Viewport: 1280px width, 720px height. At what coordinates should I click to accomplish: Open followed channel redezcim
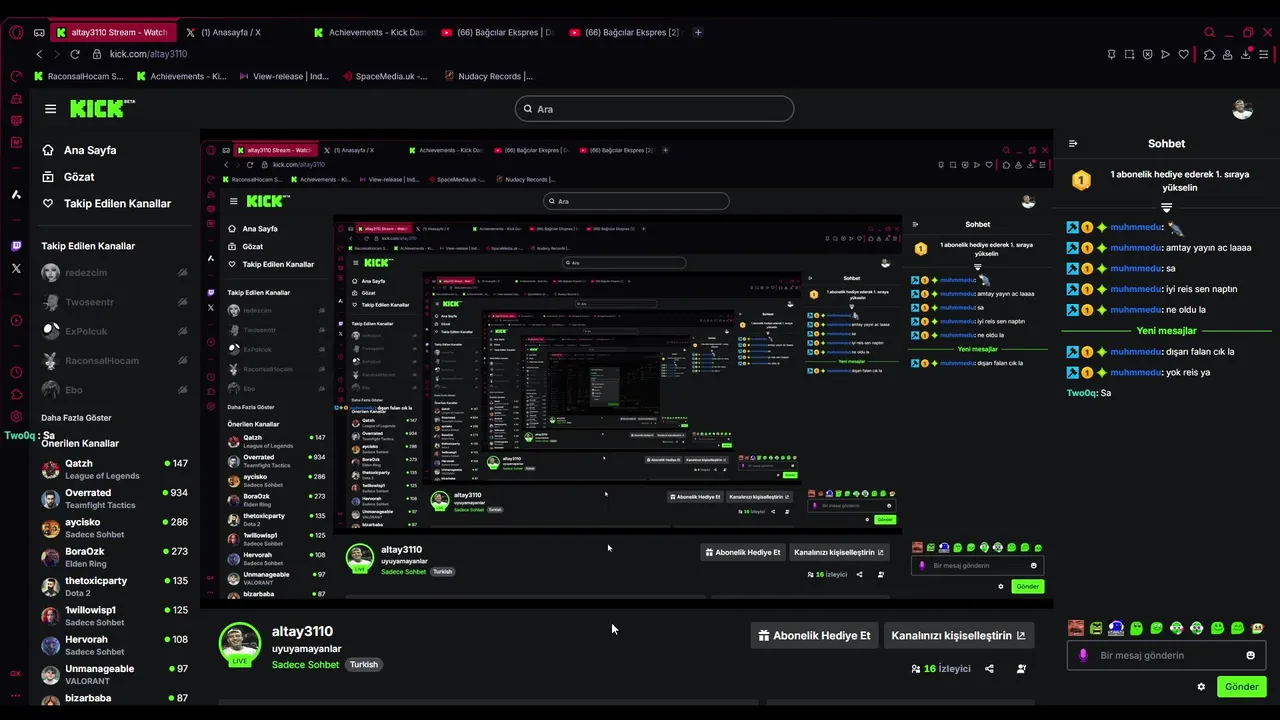[115, 273]
